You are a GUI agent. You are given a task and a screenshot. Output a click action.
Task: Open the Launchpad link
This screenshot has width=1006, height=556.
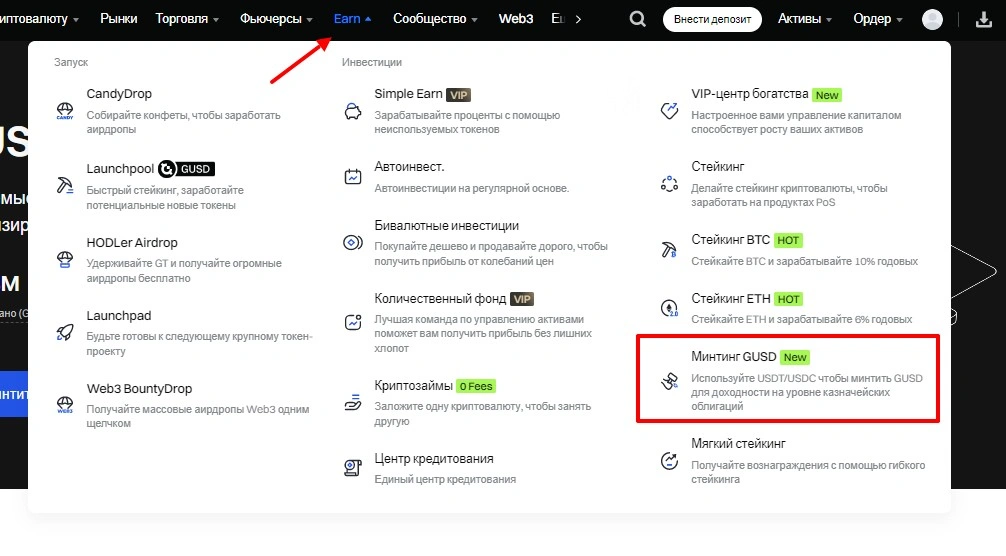pos(119,316)
